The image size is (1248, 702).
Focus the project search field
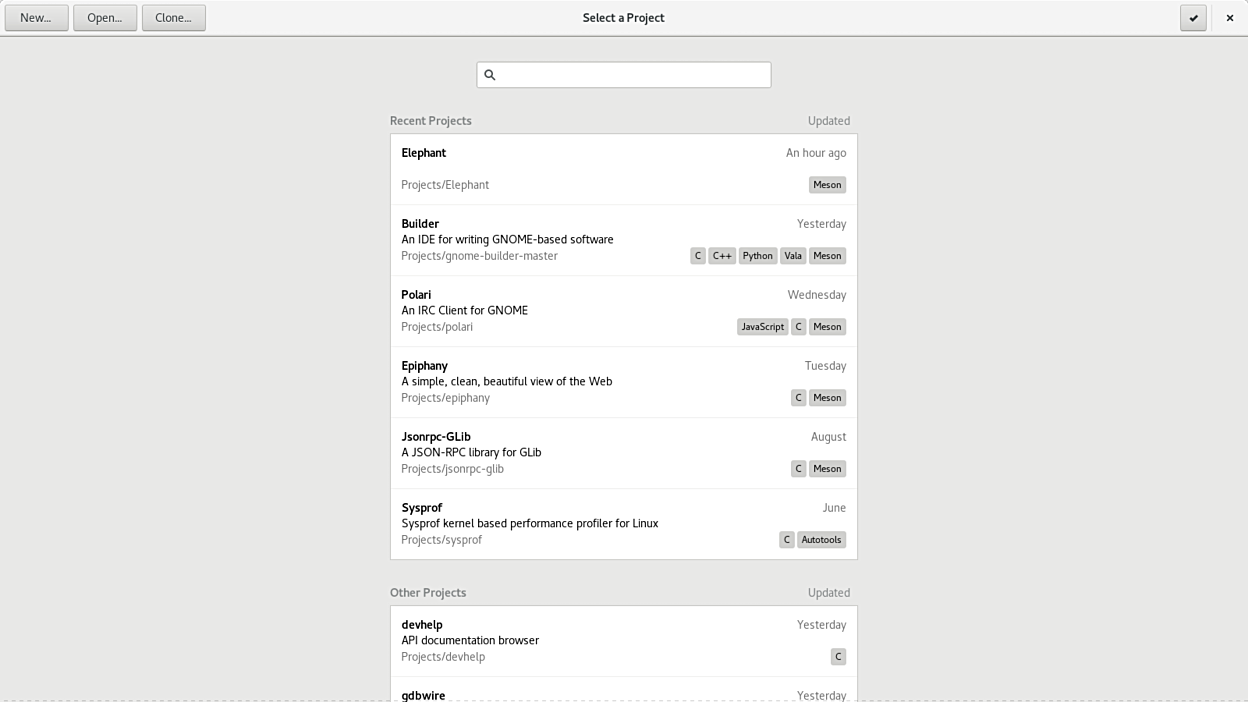(x=632, y=75)
